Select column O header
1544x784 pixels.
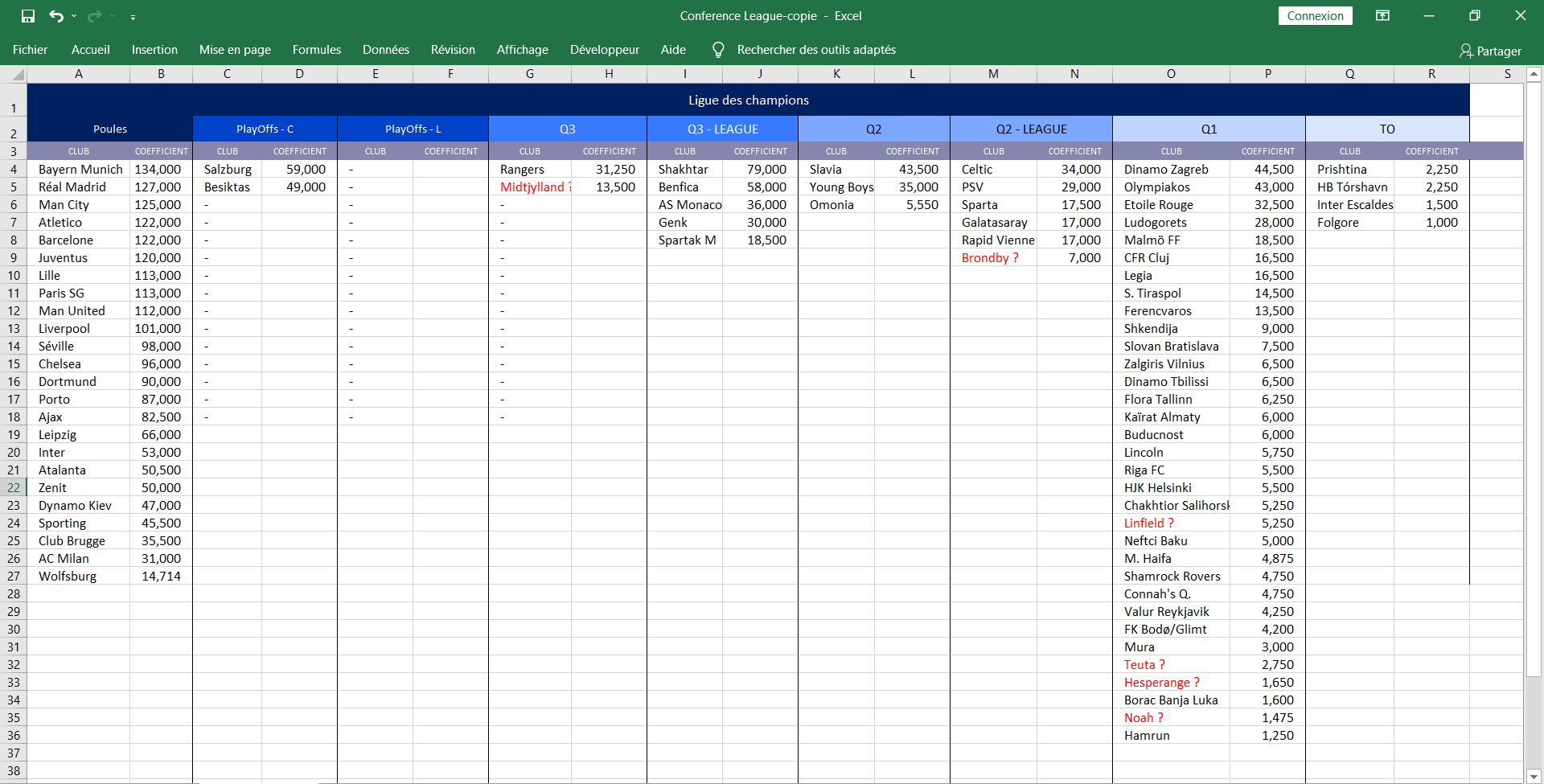[1171, 74]
